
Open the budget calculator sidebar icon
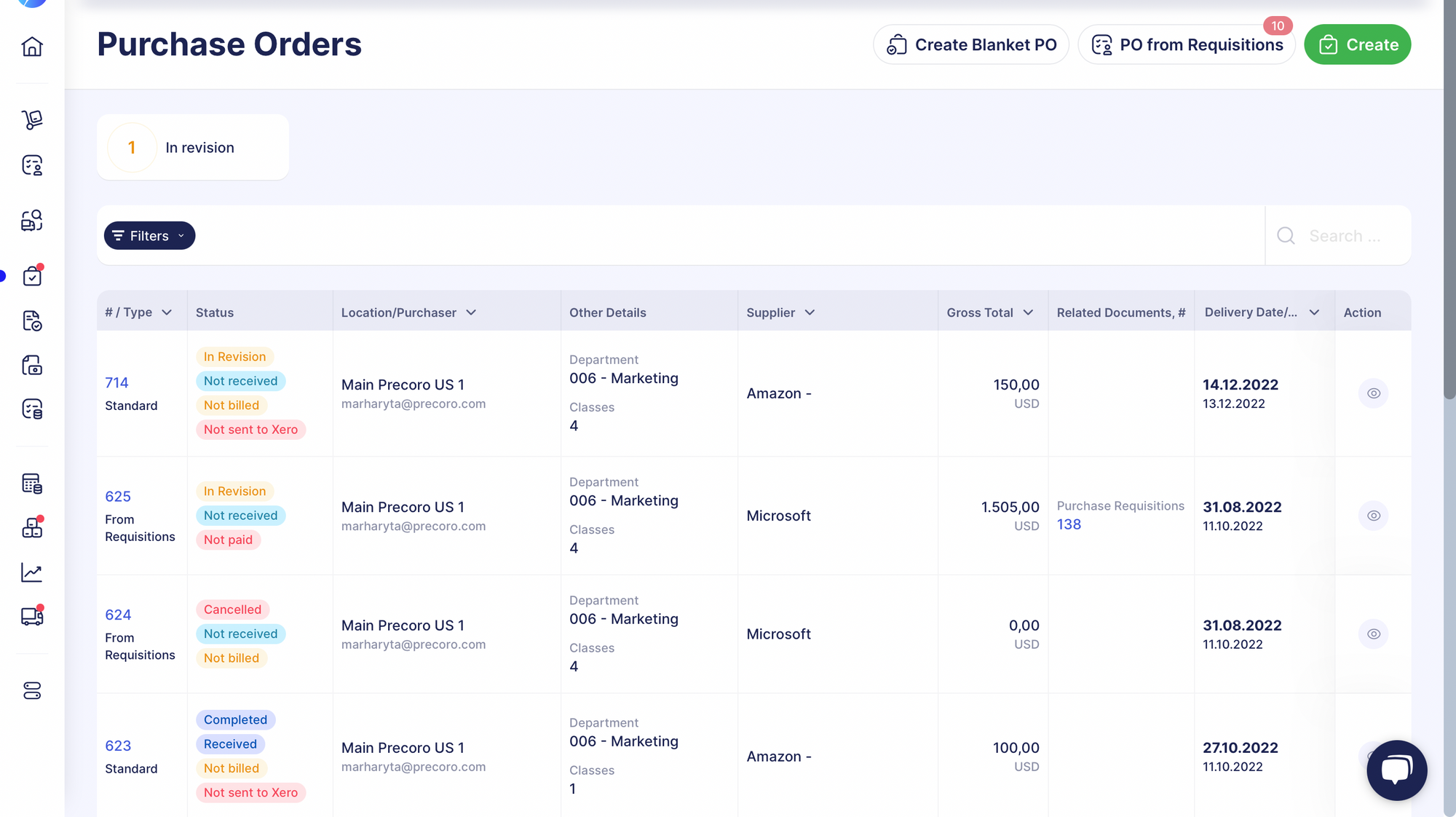32,484
